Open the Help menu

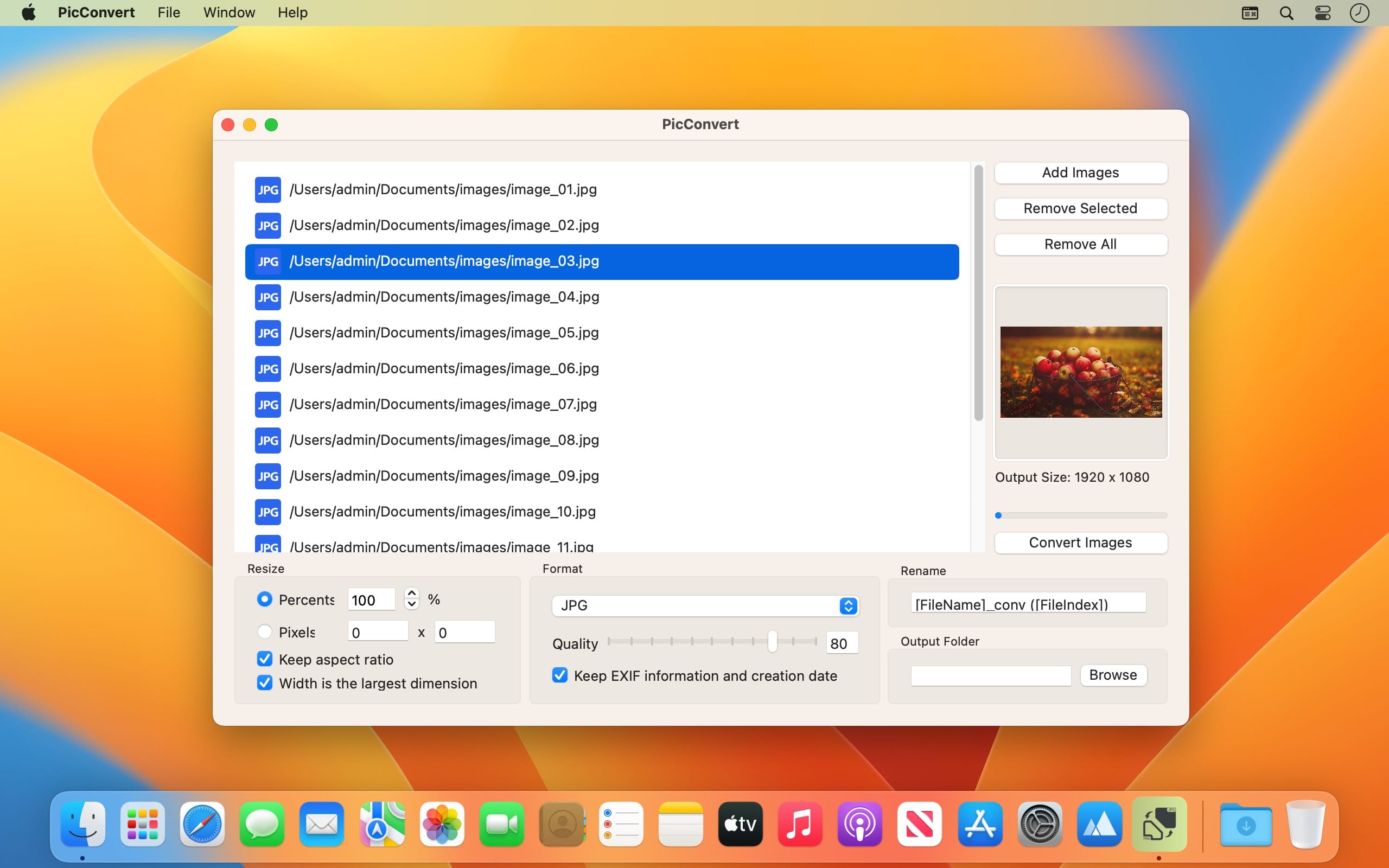point(293,12)
